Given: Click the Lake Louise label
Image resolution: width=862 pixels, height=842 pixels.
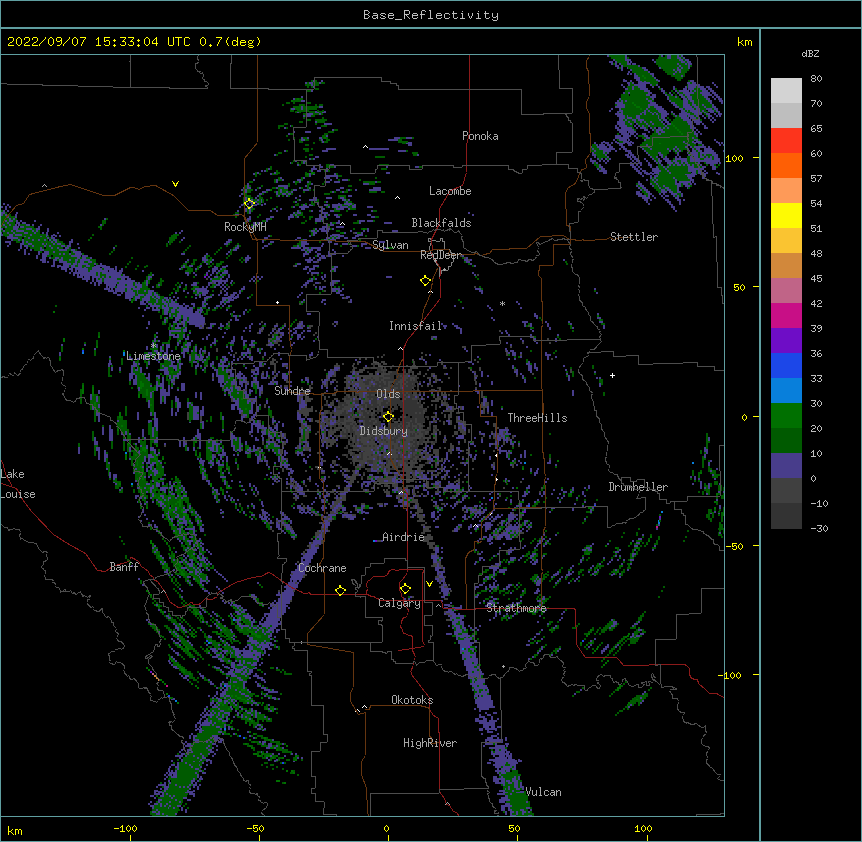Looking at the screenshot, I should click(18, 484).
